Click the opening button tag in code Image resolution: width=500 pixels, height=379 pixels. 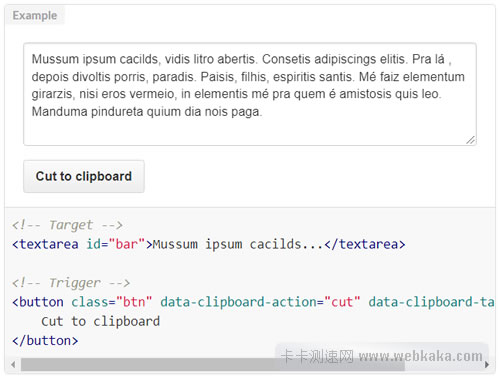click(38, 302)
